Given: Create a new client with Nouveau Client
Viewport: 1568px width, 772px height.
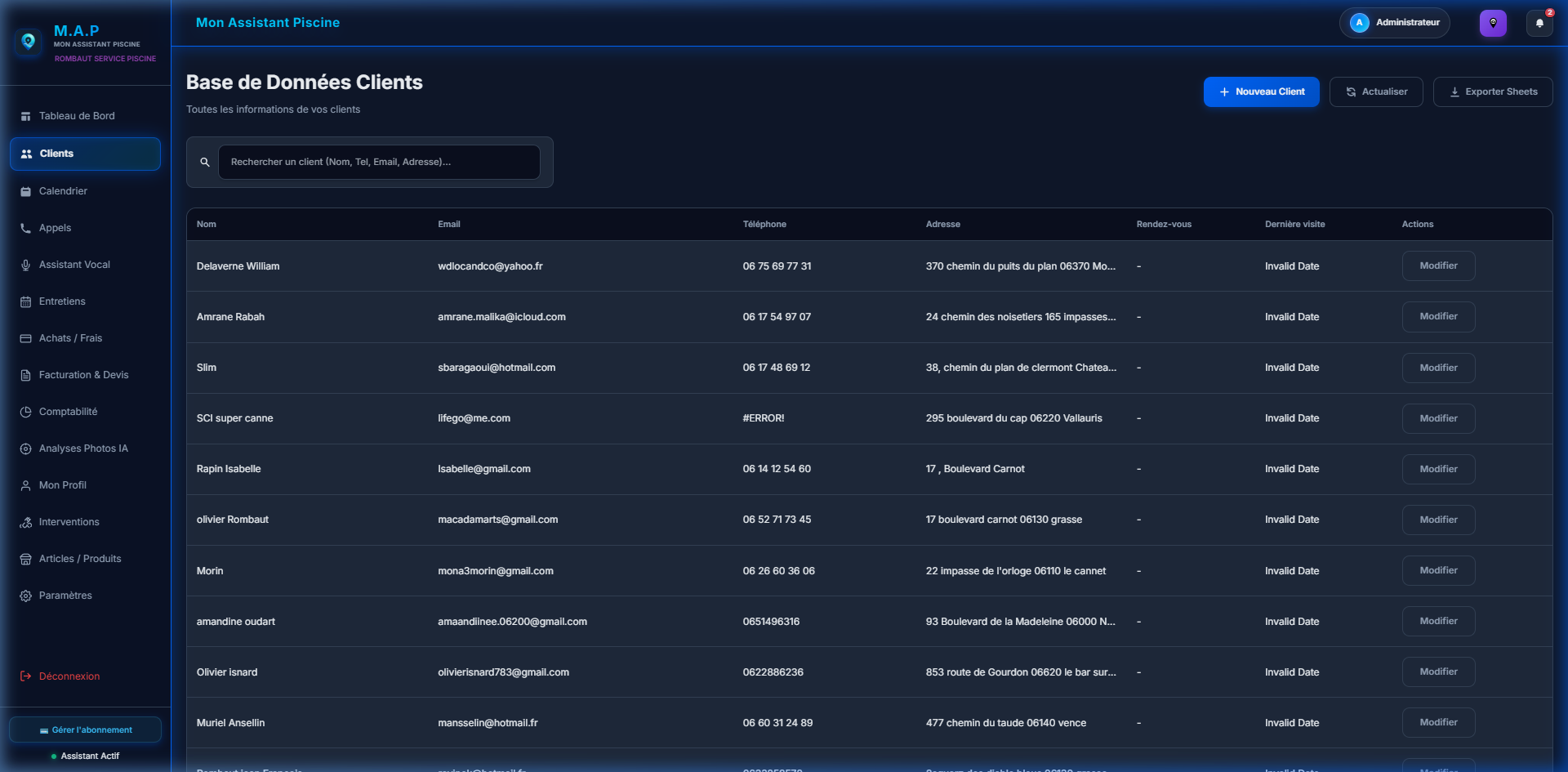Looking at the screenshot, I should [x=1261, y=92].
